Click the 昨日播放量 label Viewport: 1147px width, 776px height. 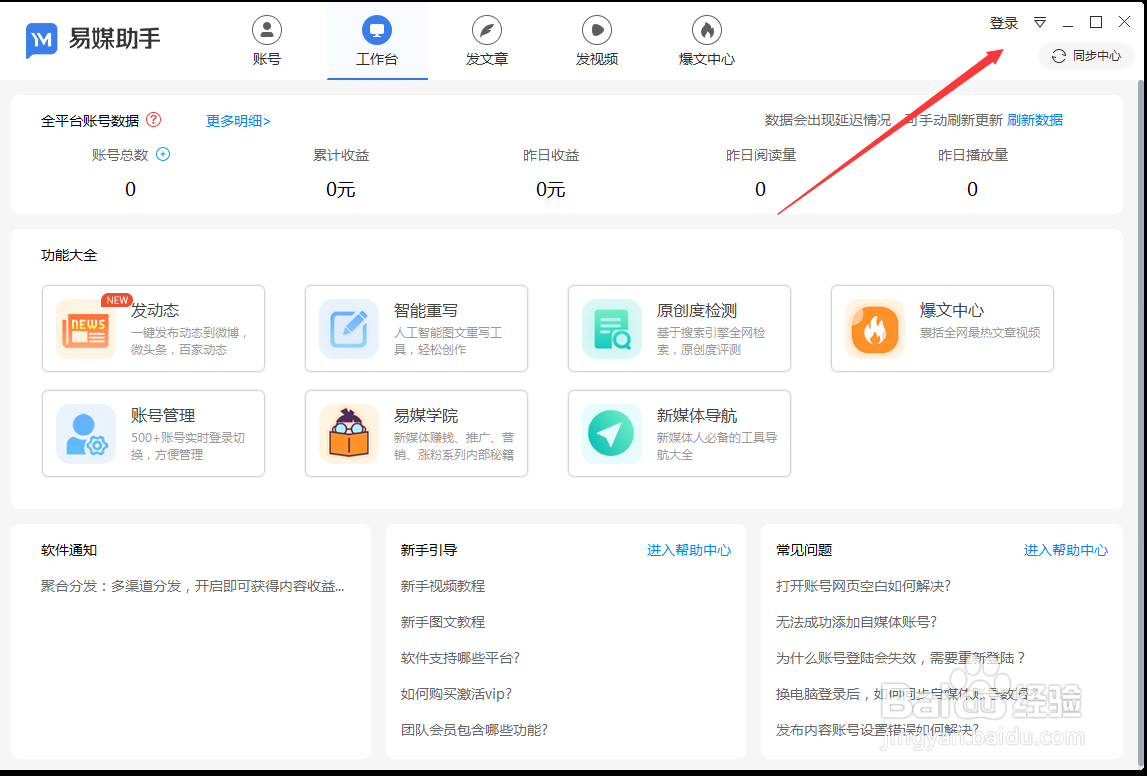(x=973, y=155)
